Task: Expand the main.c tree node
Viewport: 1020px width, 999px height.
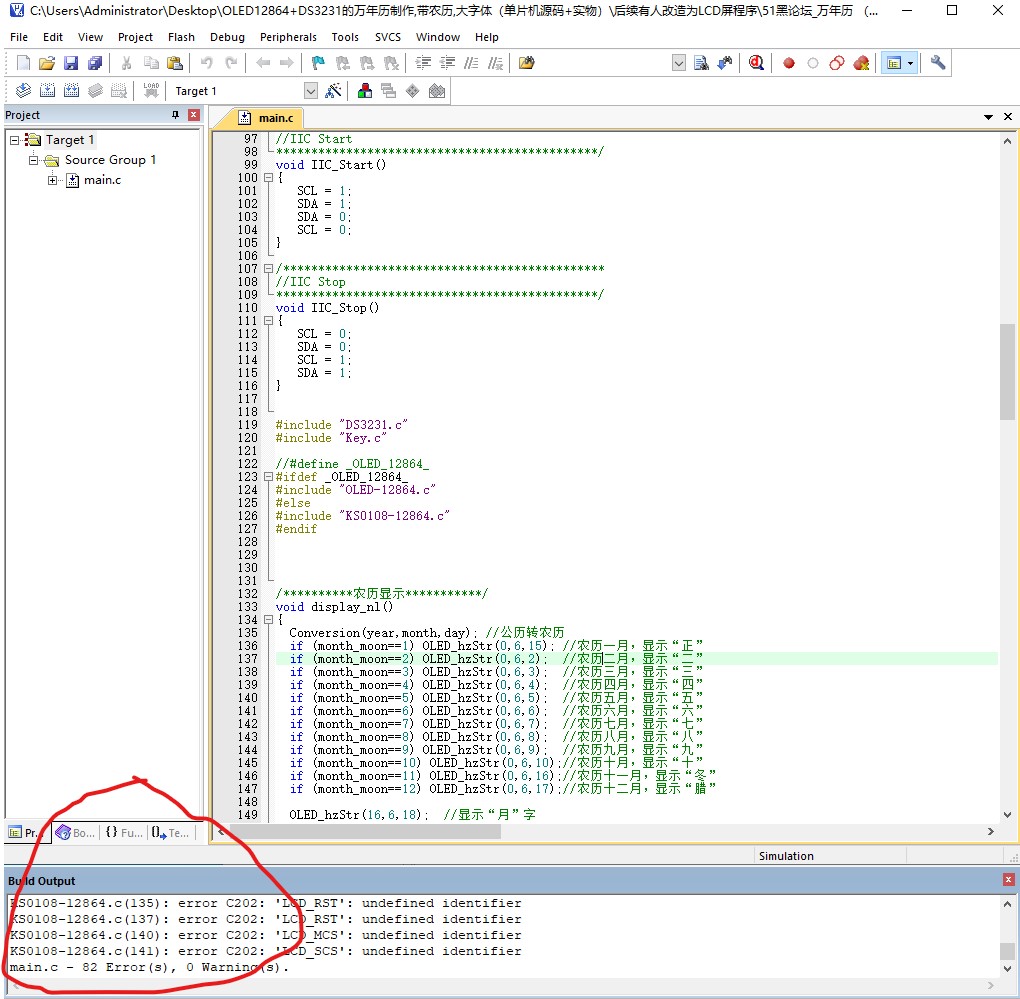Action: [52, 180]
